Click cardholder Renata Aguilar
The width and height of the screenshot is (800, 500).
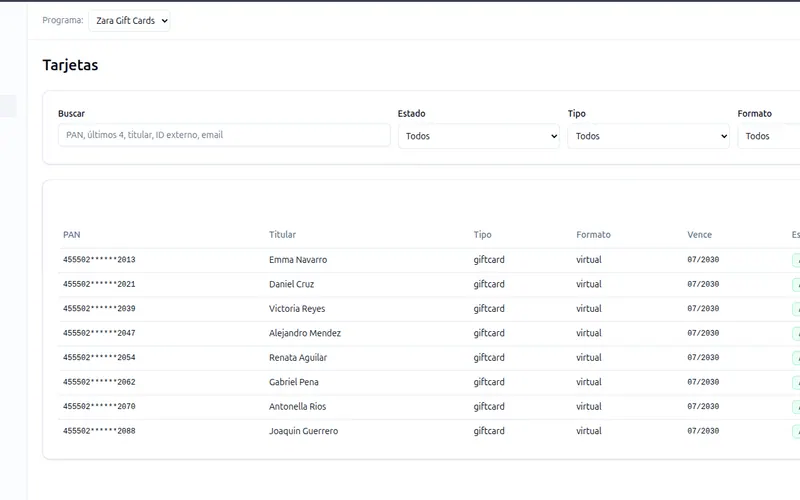point(298,358)
